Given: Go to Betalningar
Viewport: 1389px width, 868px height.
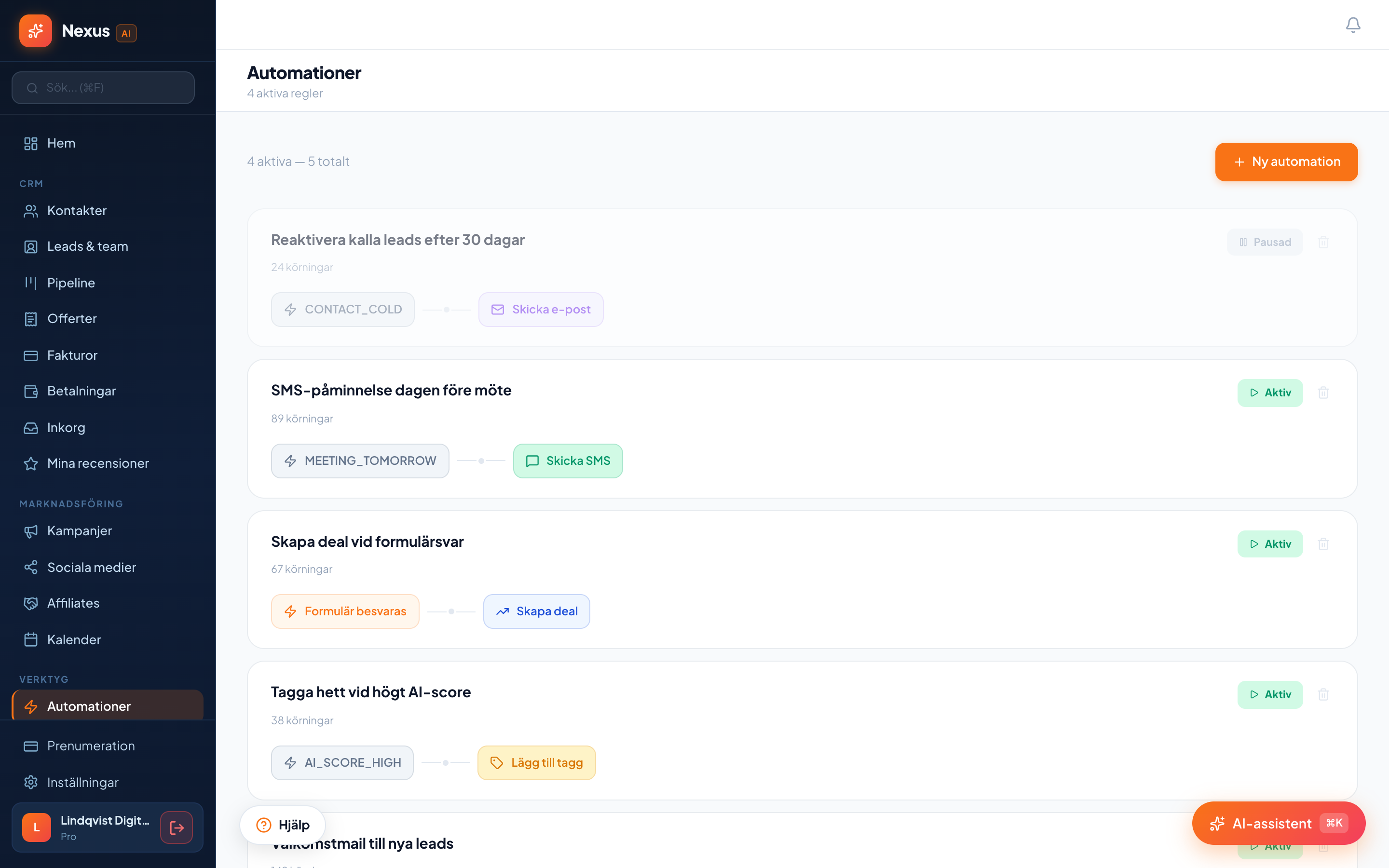Looking at the screenshot, I should pos(108,391).
